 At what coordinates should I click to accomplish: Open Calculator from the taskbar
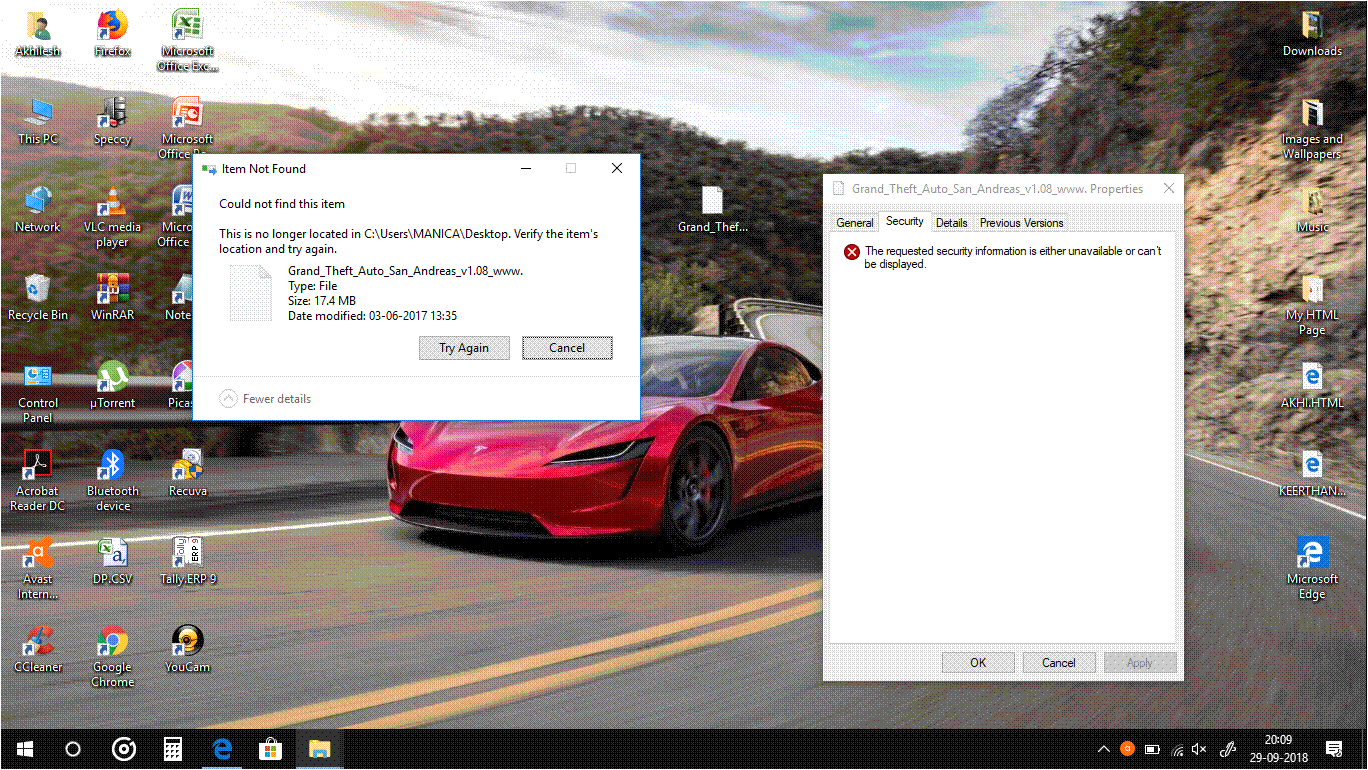[x=172, y=749]
